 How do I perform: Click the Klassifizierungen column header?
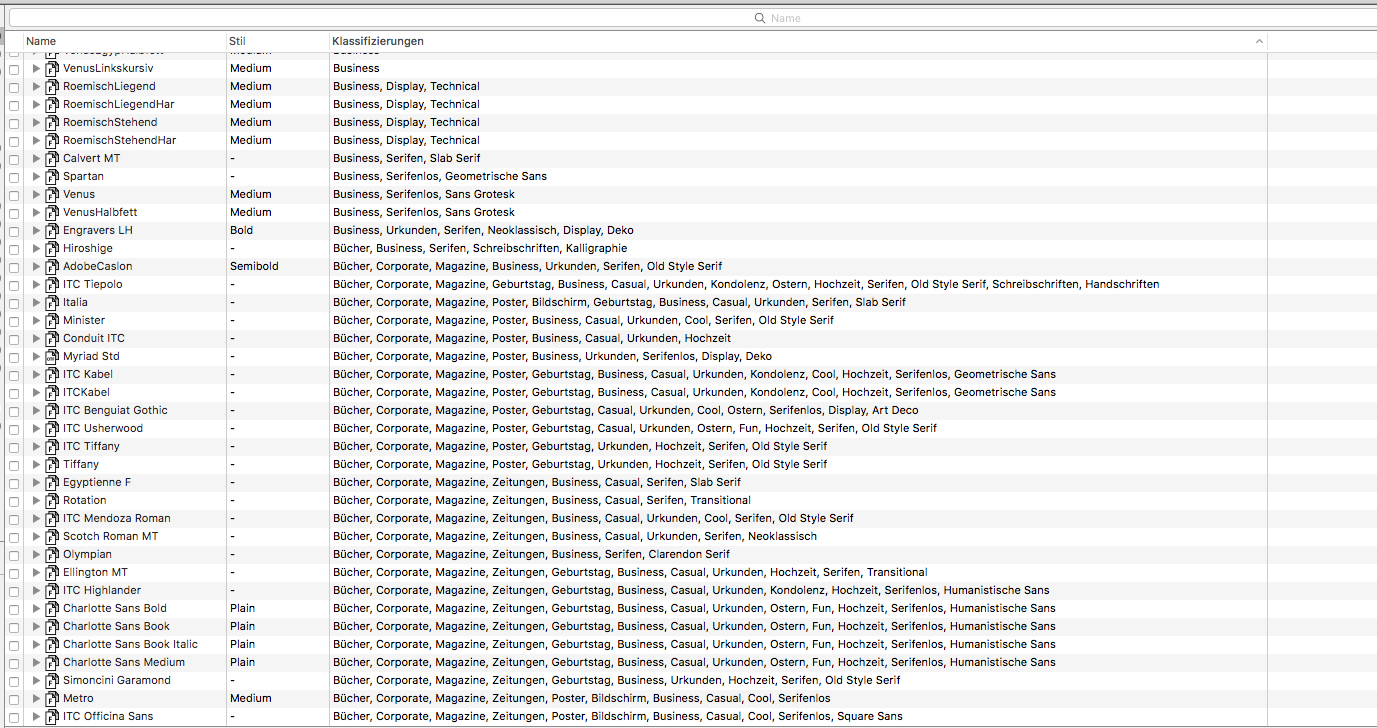pyautogui.click(x=798, y=41)
